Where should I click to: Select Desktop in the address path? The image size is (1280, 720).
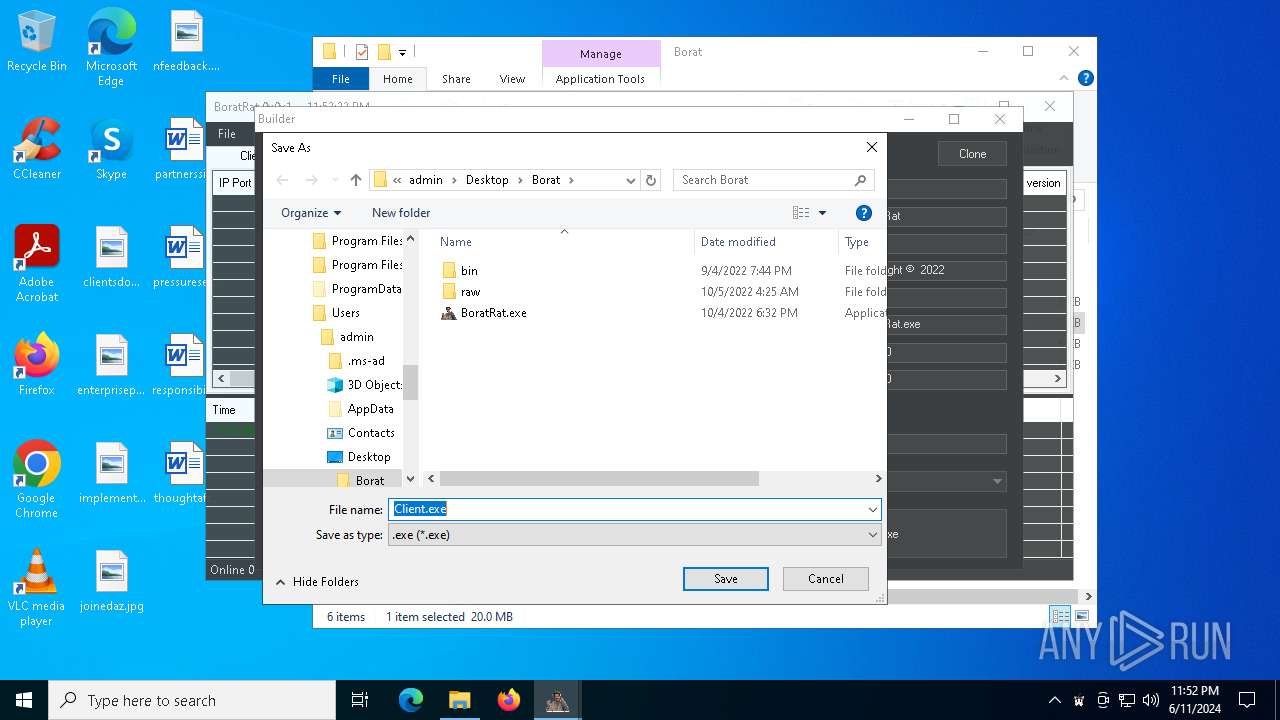[x=487, y=180]
